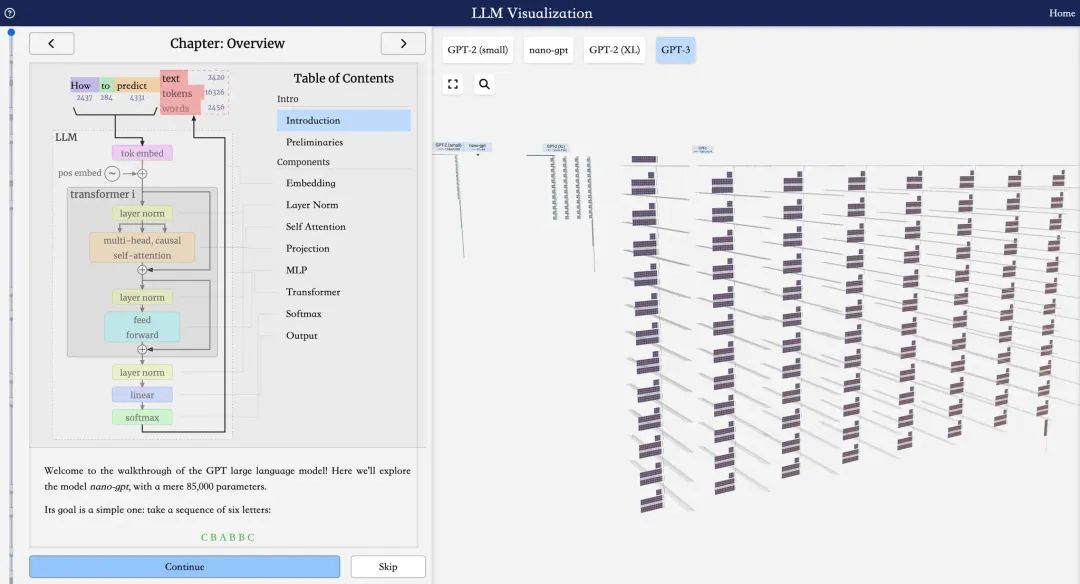Click the 'How' token in the diagram
Viewport: 1080px width, 584px height.
point(81,85)
